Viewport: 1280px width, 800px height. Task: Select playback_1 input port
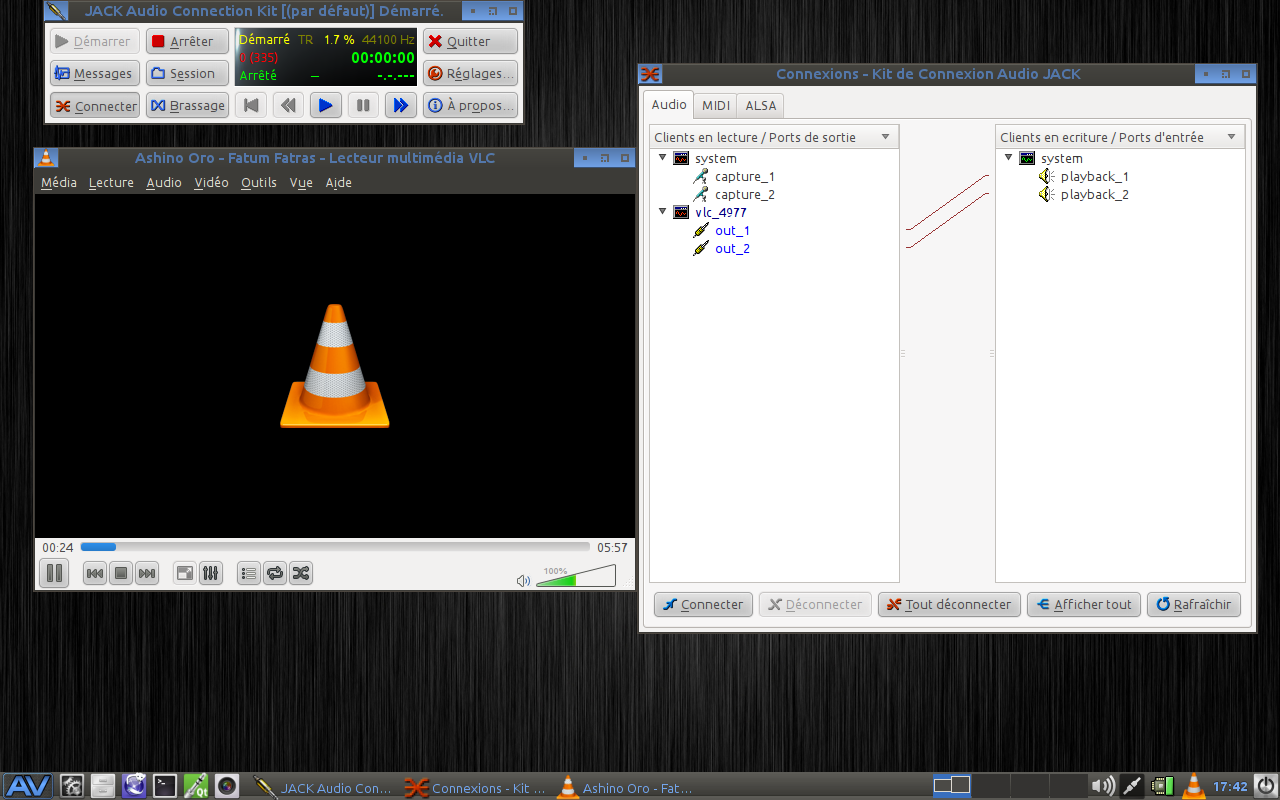click(1094, 176)
